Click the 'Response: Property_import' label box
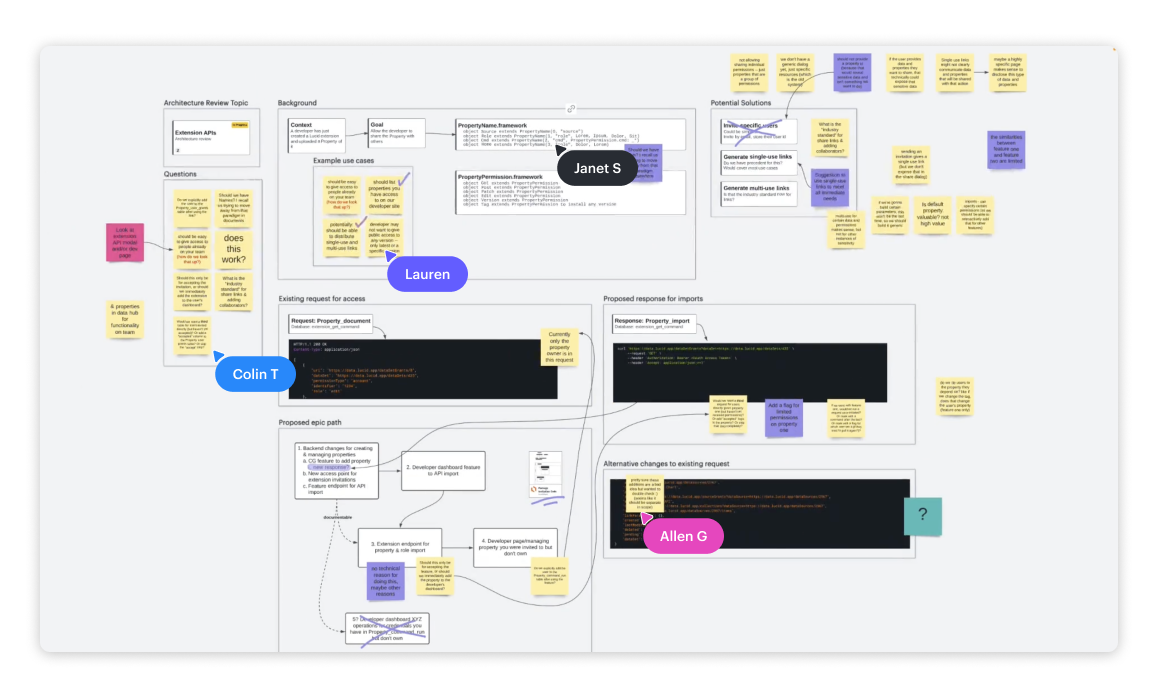Viewport: 1160px width, 700px height. 654,325
